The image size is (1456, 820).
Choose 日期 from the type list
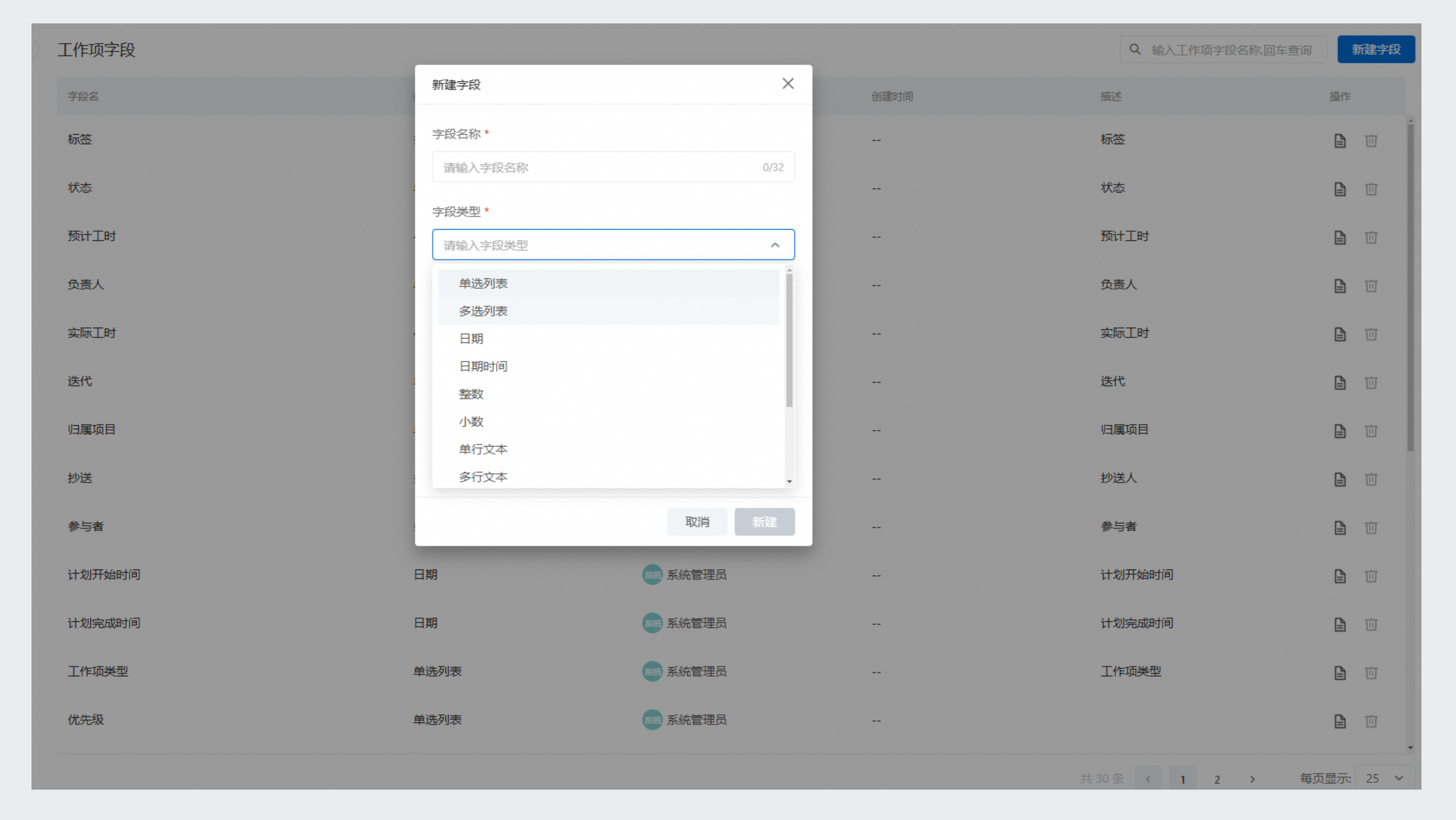(609, 339)
